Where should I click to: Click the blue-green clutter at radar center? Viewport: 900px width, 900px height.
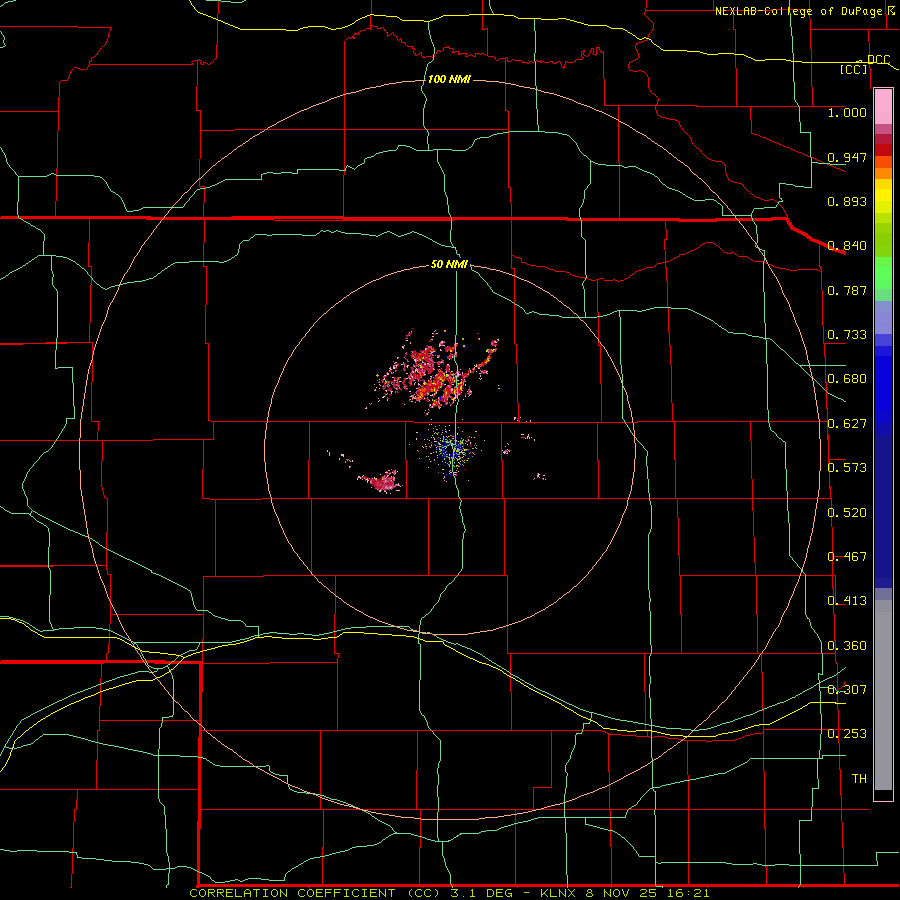click(x=451, y=449)
